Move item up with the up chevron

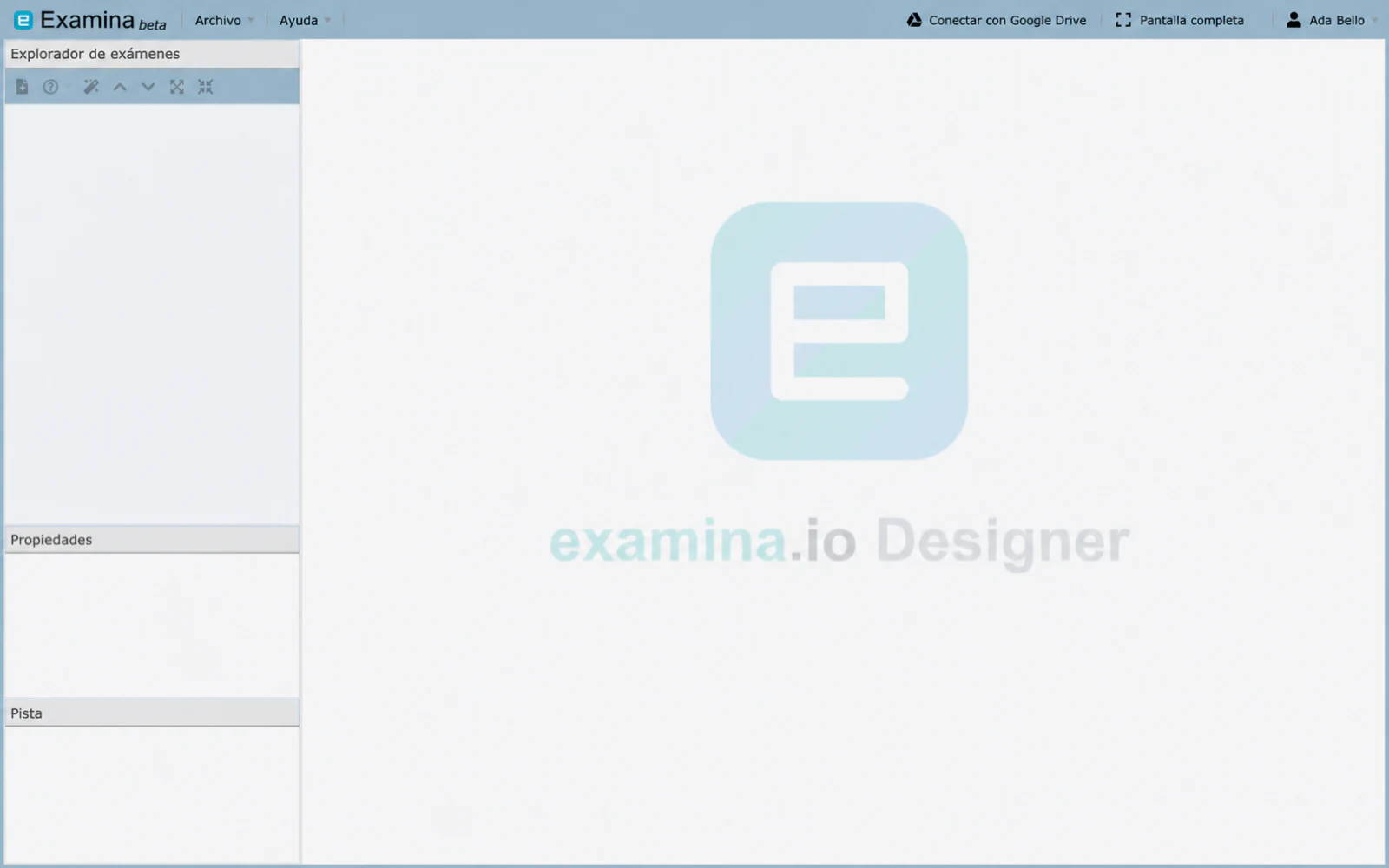click(x=120, y=87)
